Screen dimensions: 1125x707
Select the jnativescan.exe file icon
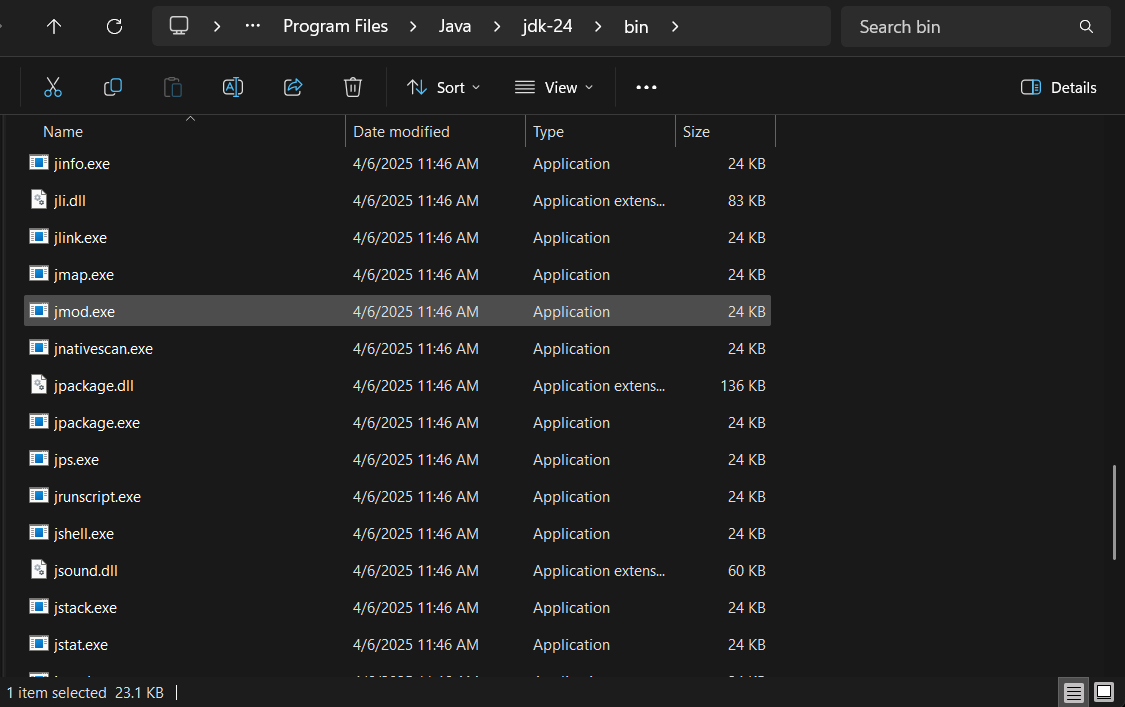coord(39,348)
